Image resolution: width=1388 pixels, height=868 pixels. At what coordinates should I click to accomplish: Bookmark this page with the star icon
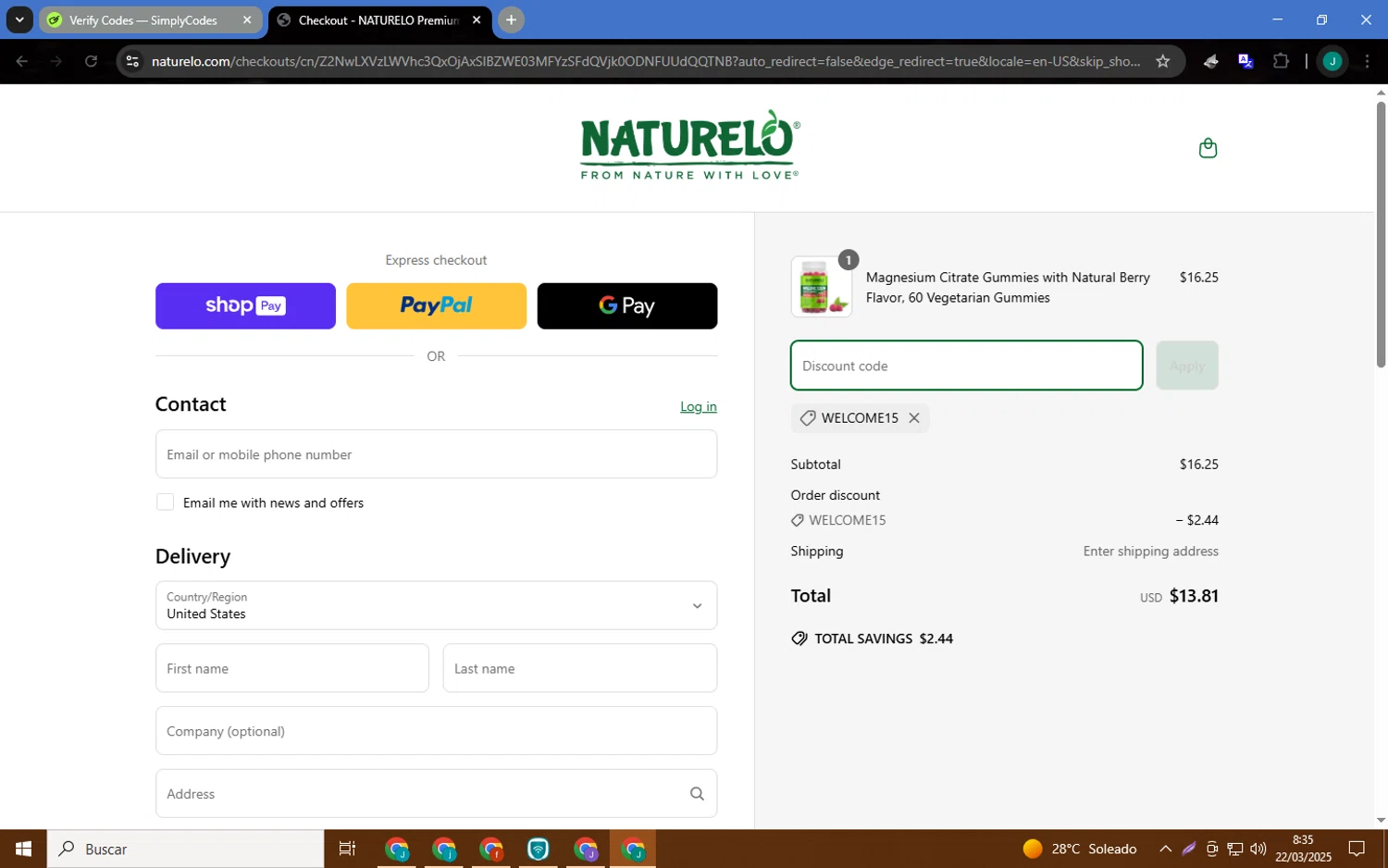pyautogui.click(x=1163, y=61)
